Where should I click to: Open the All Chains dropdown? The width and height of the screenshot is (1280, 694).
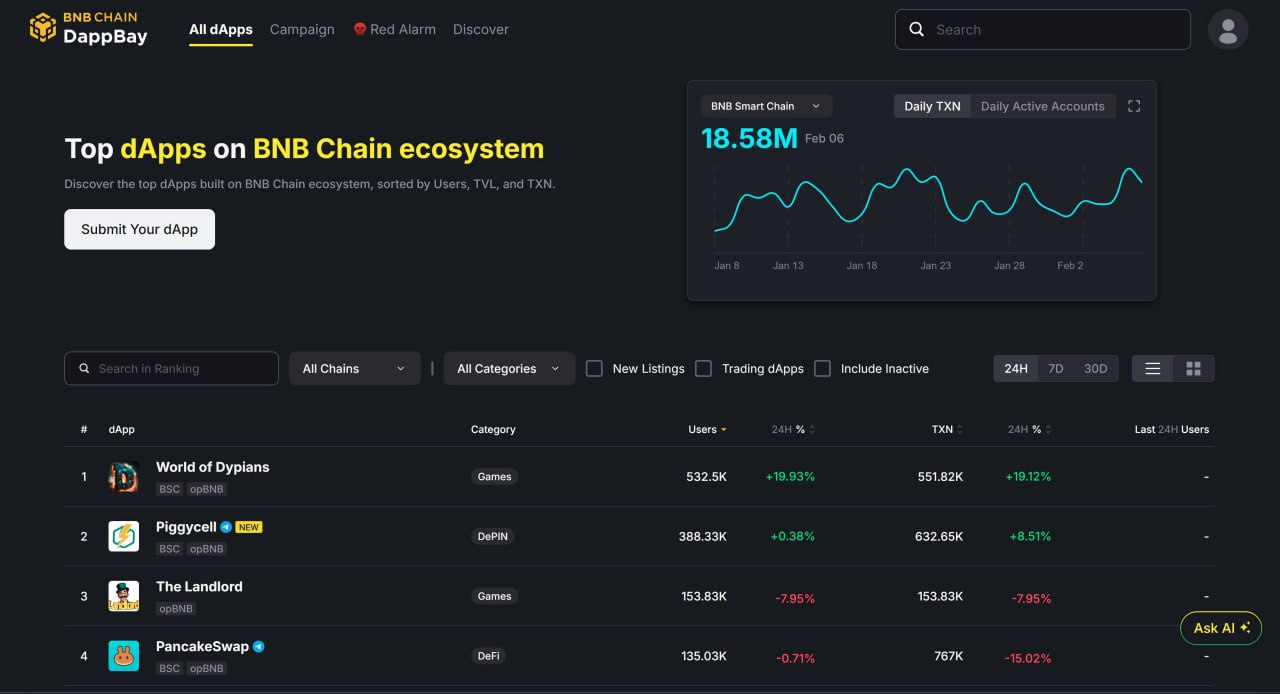[x=354, y=369]
